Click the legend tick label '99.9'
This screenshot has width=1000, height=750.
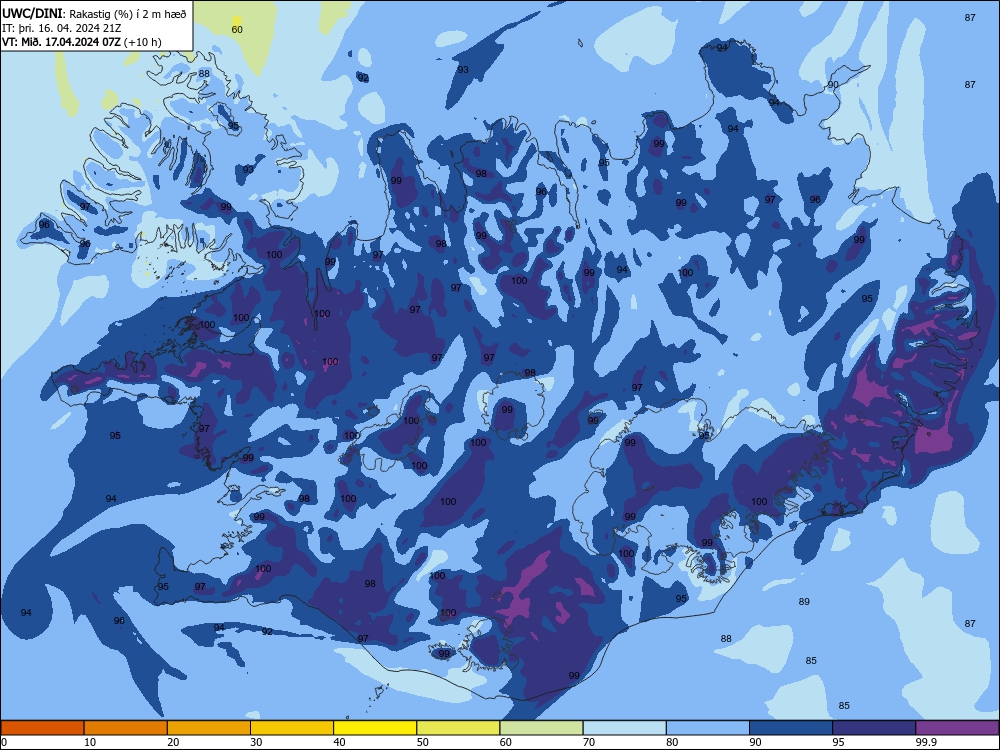925,742
